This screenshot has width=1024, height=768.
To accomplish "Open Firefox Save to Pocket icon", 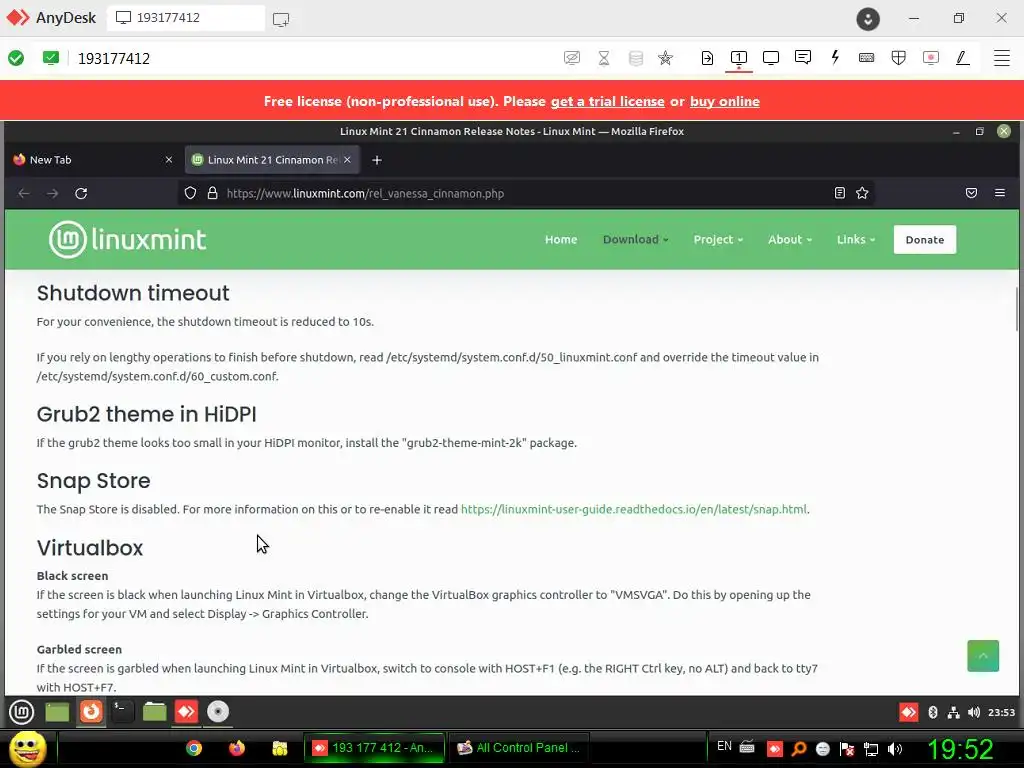I will (x=971, y=193).
